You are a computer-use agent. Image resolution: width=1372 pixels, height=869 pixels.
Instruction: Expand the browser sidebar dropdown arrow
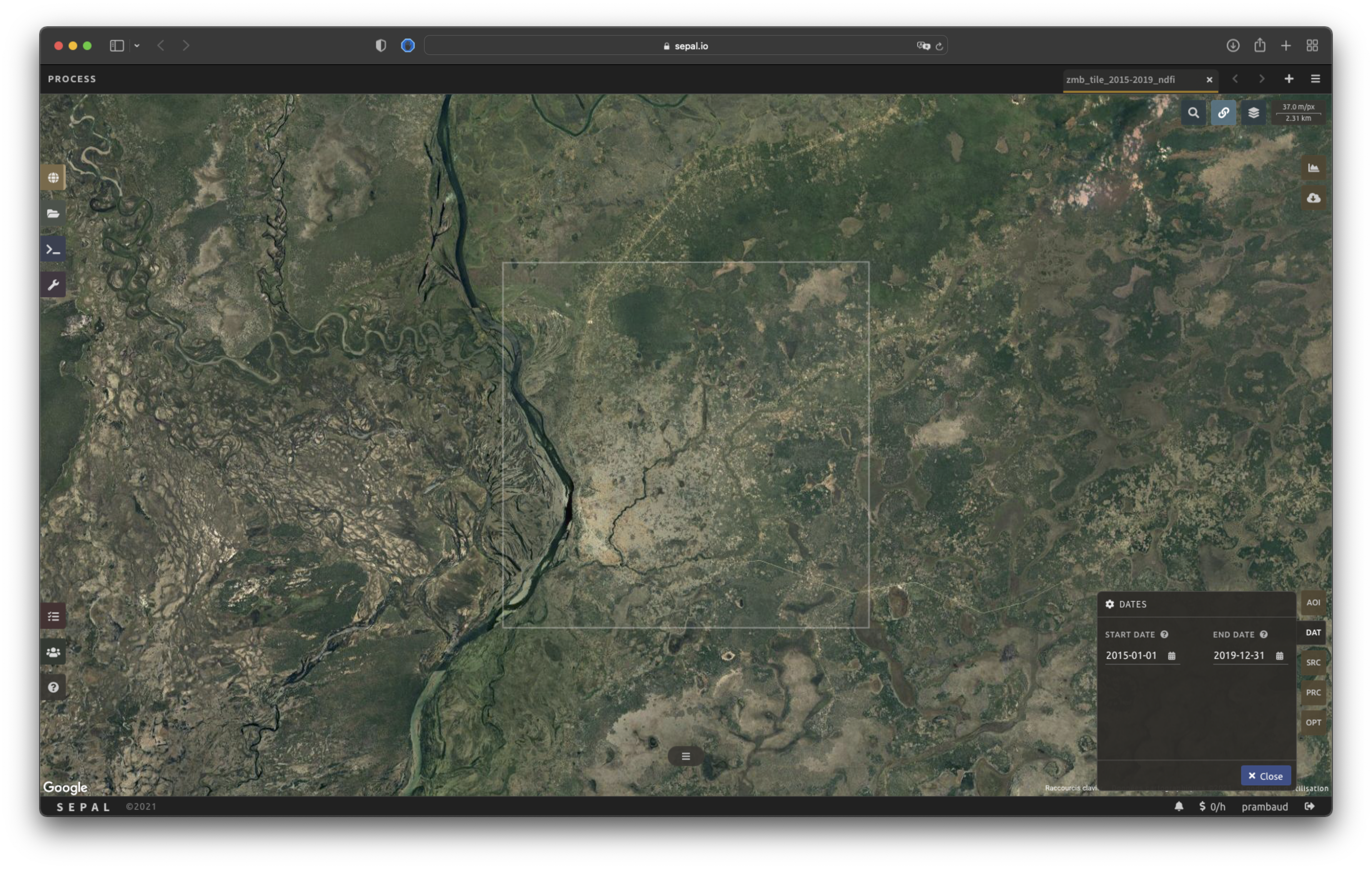[137, 45]
